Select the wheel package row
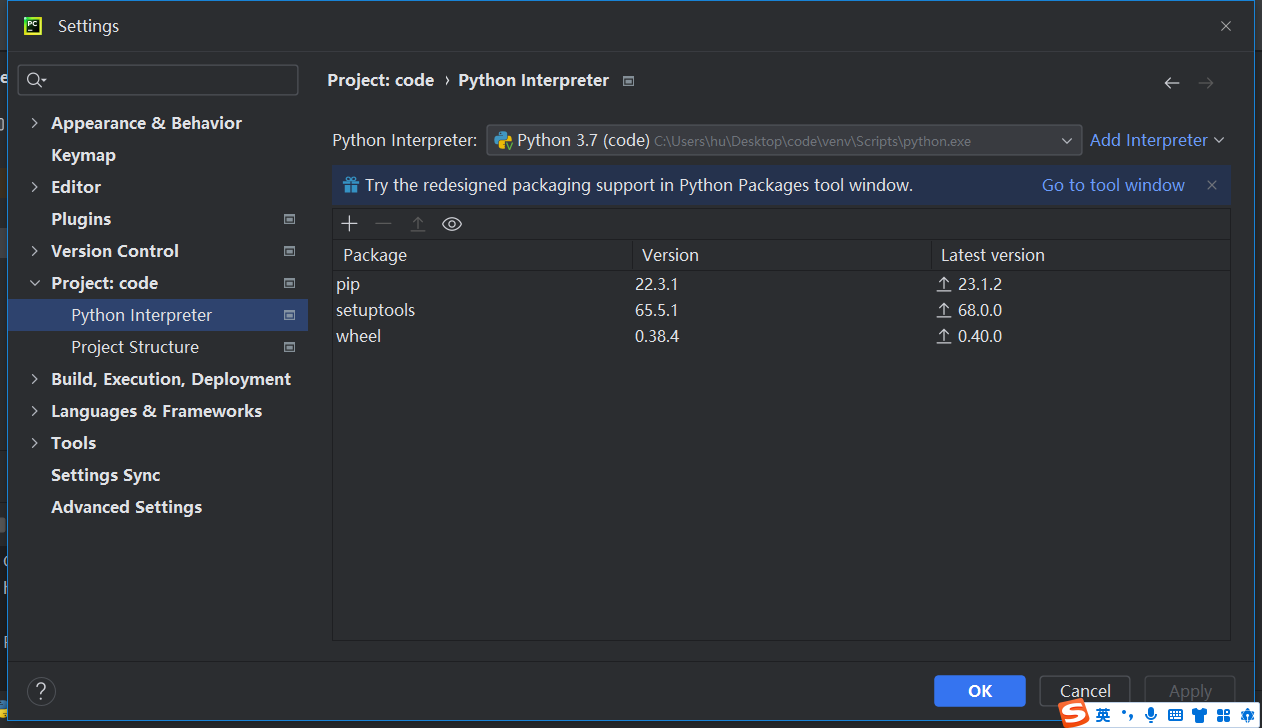This screenshot has height=728, width=1262. tap(781, 336)
